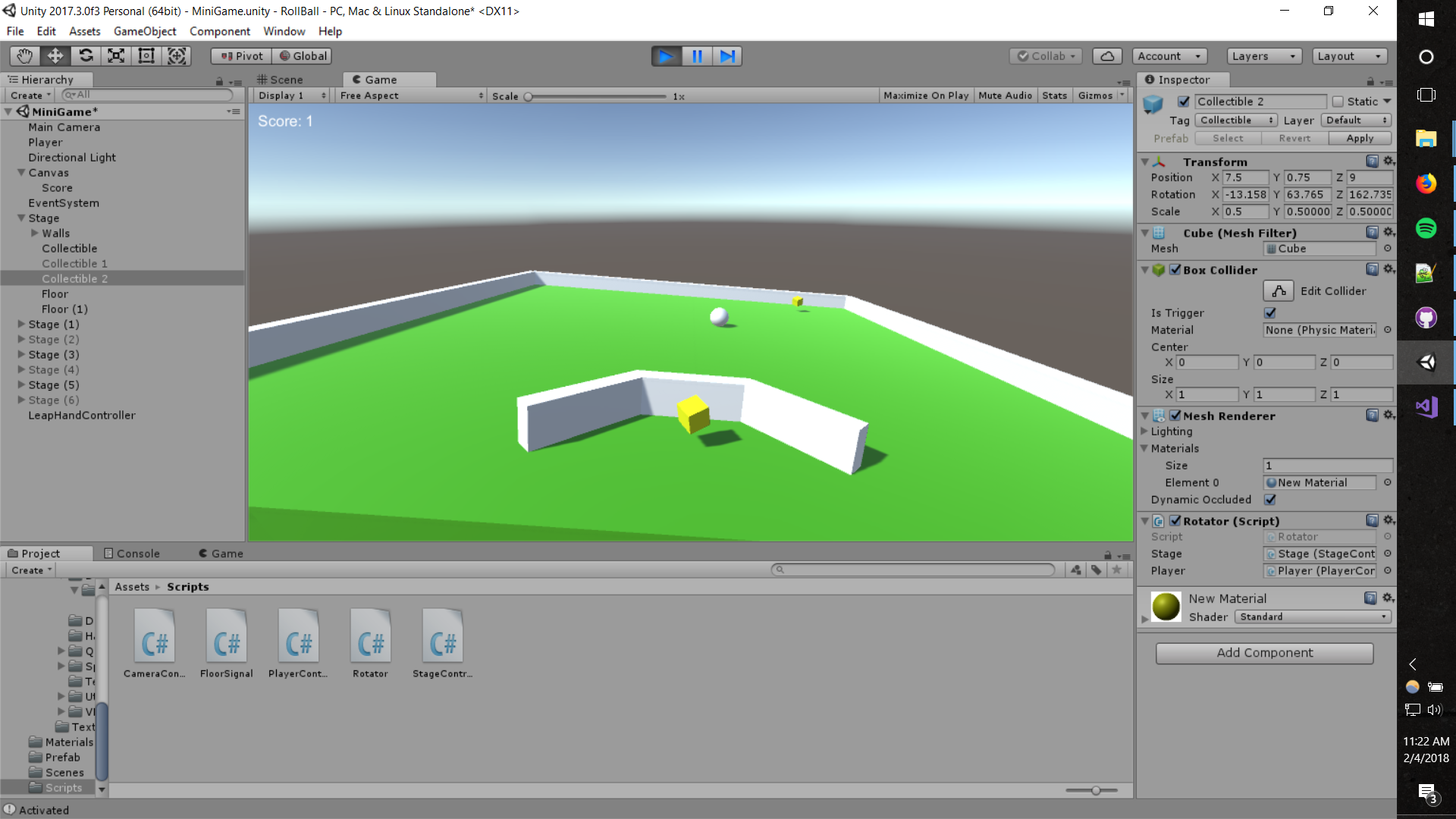Click the Edit Collider icon button
The height and width of the screenshot is (819, 1456).
[1279, 291]
